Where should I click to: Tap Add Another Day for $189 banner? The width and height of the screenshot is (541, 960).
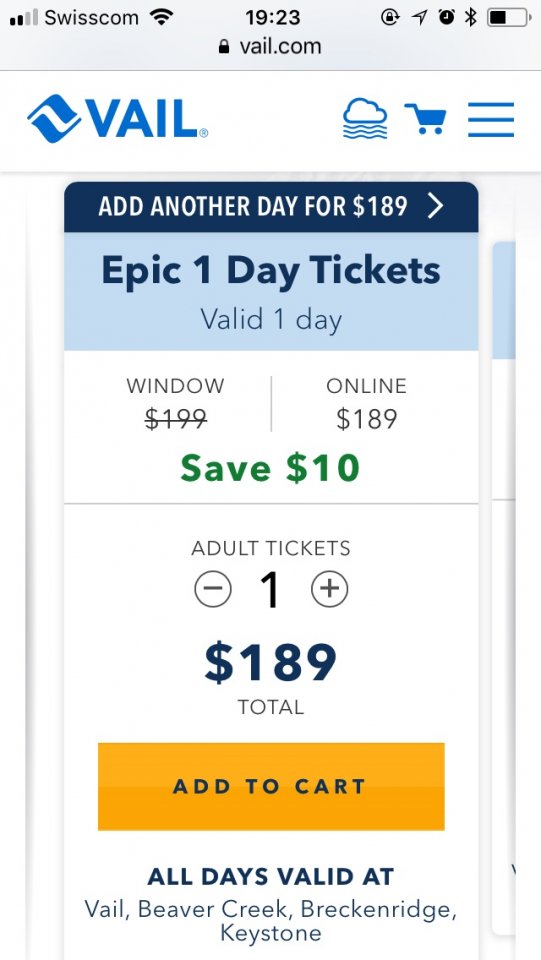pyautogui.click(x=271, y=207)
